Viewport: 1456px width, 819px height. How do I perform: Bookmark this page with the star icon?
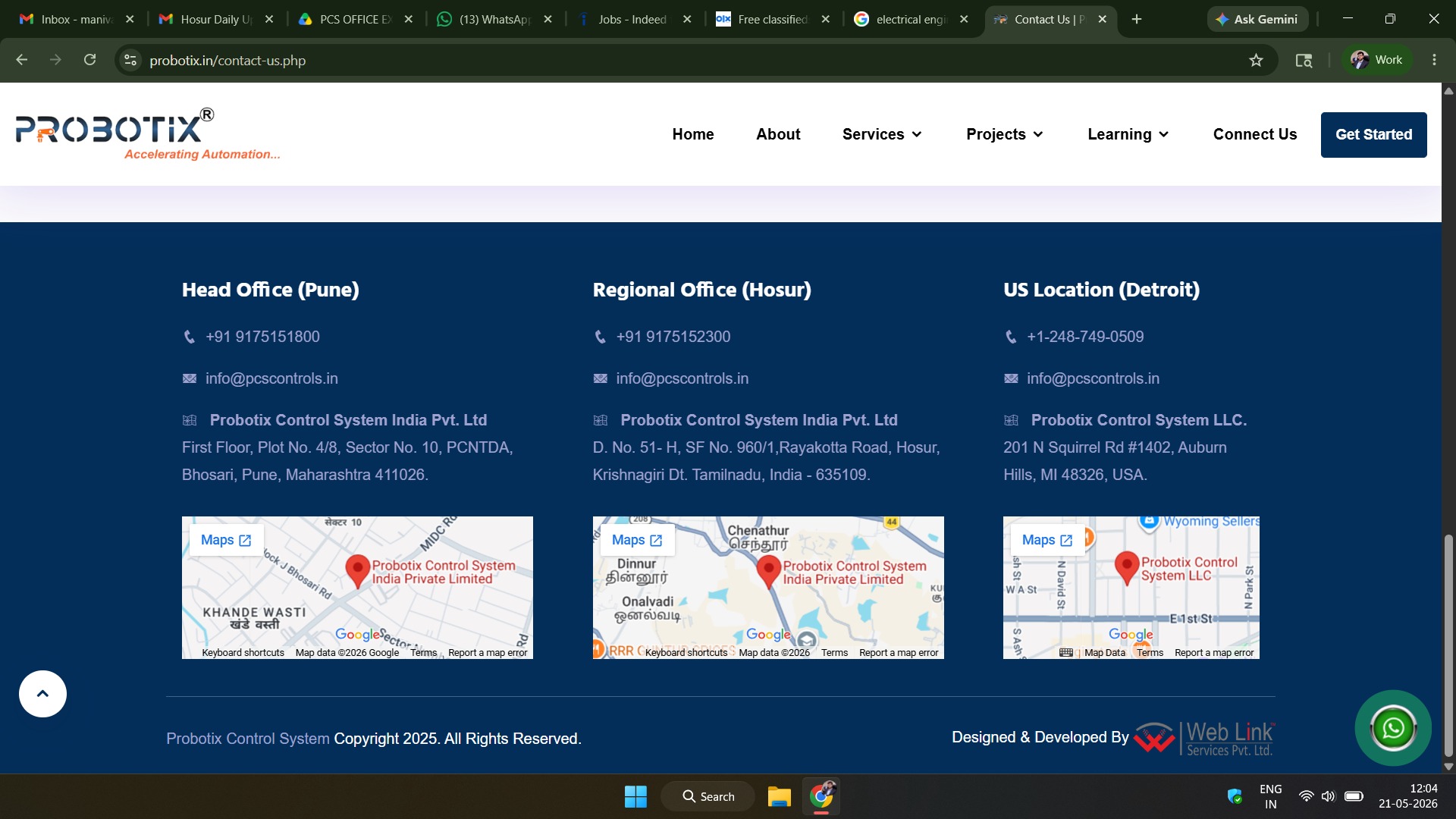tap(1256, 60)
